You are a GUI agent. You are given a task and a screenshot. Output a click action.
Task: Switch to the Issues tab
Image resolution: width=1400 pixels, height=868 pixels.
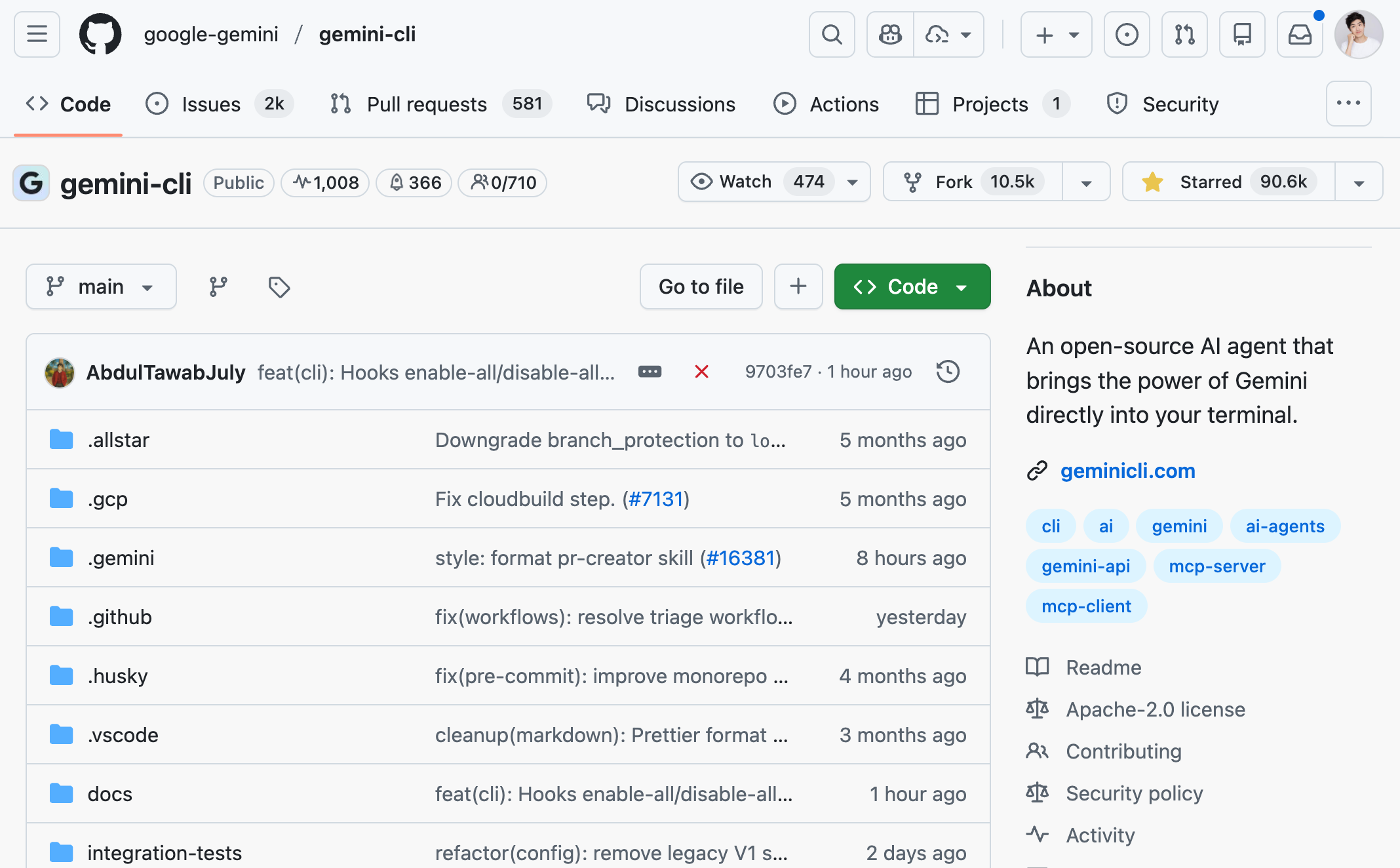(211, 104)
